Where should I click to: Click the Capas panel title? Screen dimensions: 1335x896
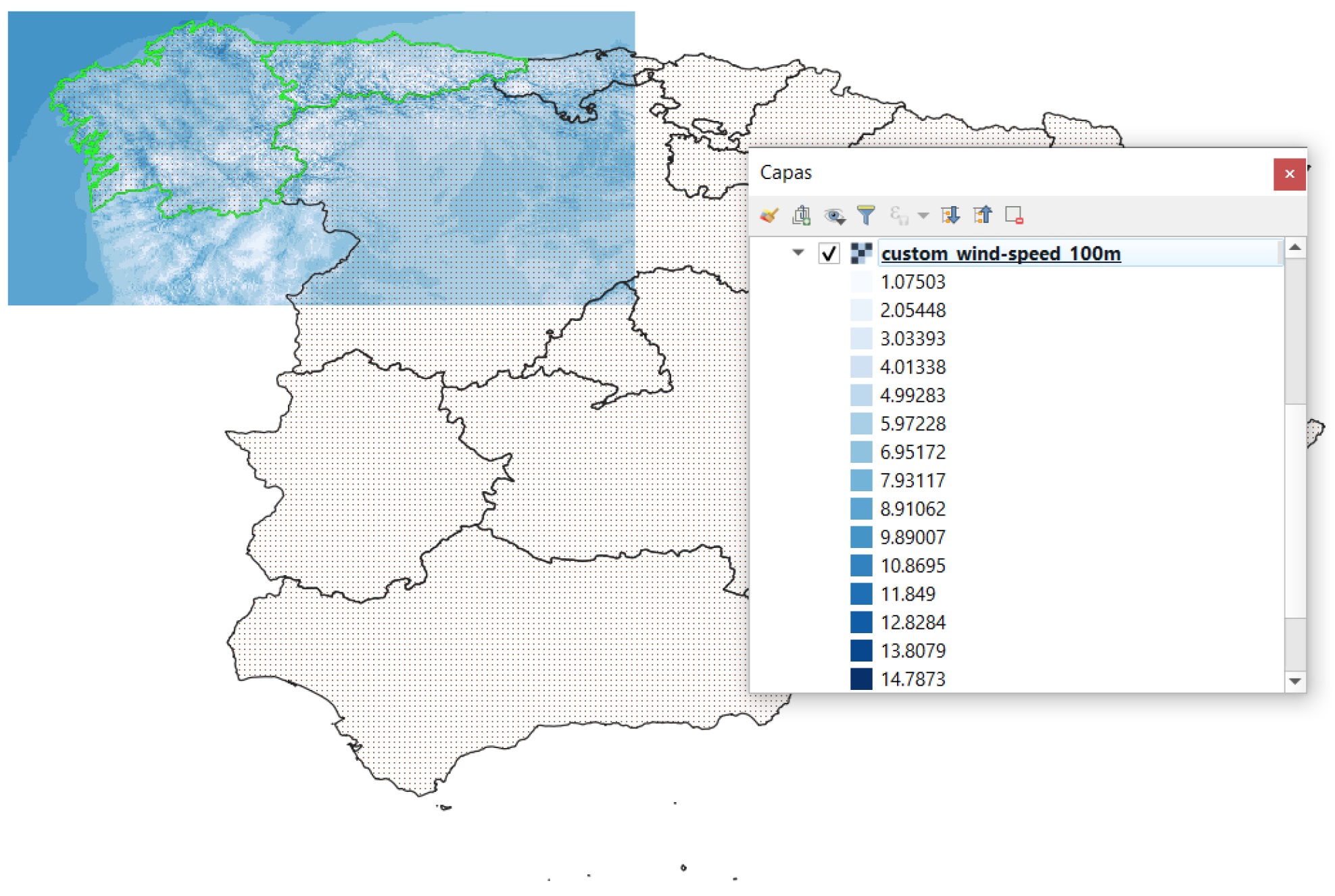point(785,173)
